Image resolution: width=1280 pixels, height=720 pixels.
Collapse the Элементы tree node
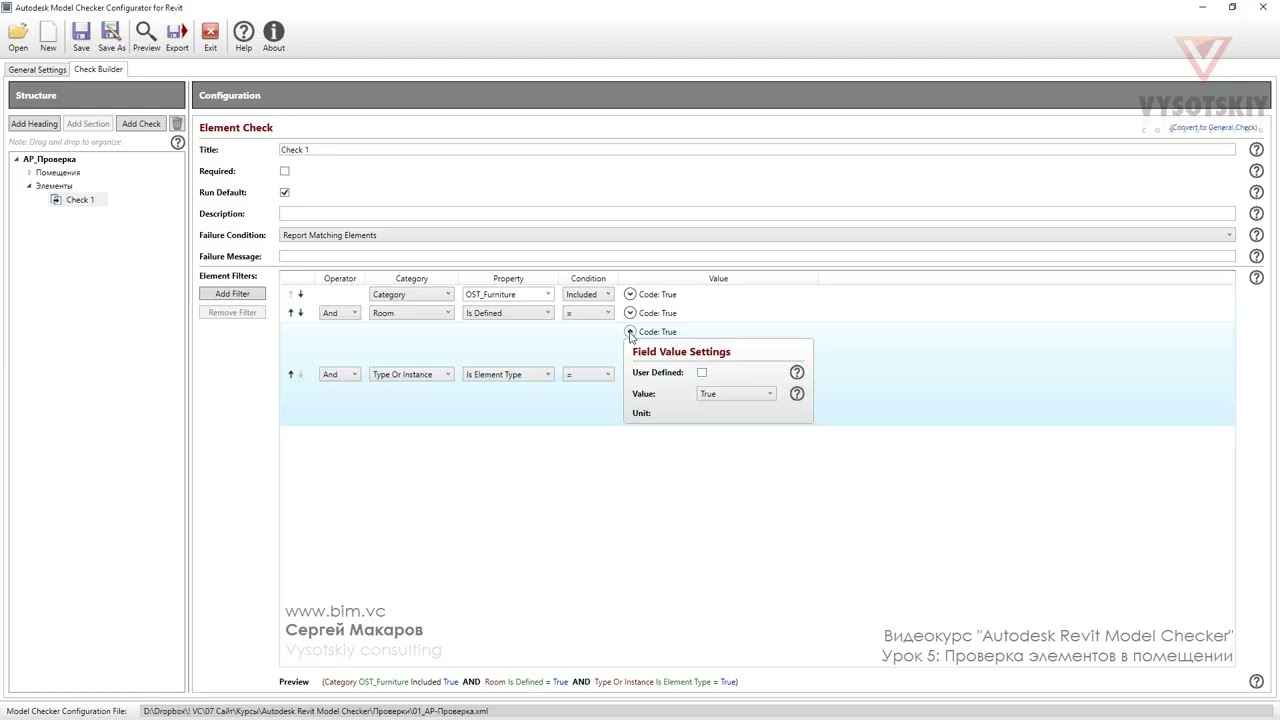[x=29, y=186]
